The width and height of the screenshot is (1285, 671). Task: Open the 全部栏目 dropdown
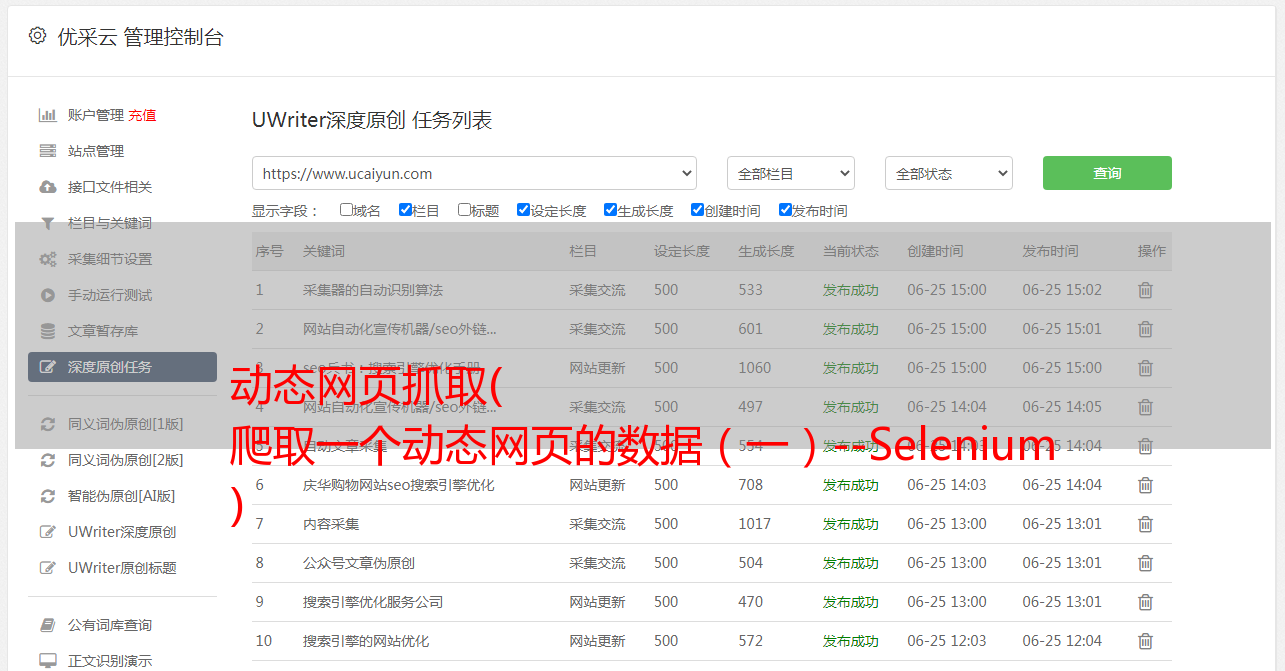[790, 173]
